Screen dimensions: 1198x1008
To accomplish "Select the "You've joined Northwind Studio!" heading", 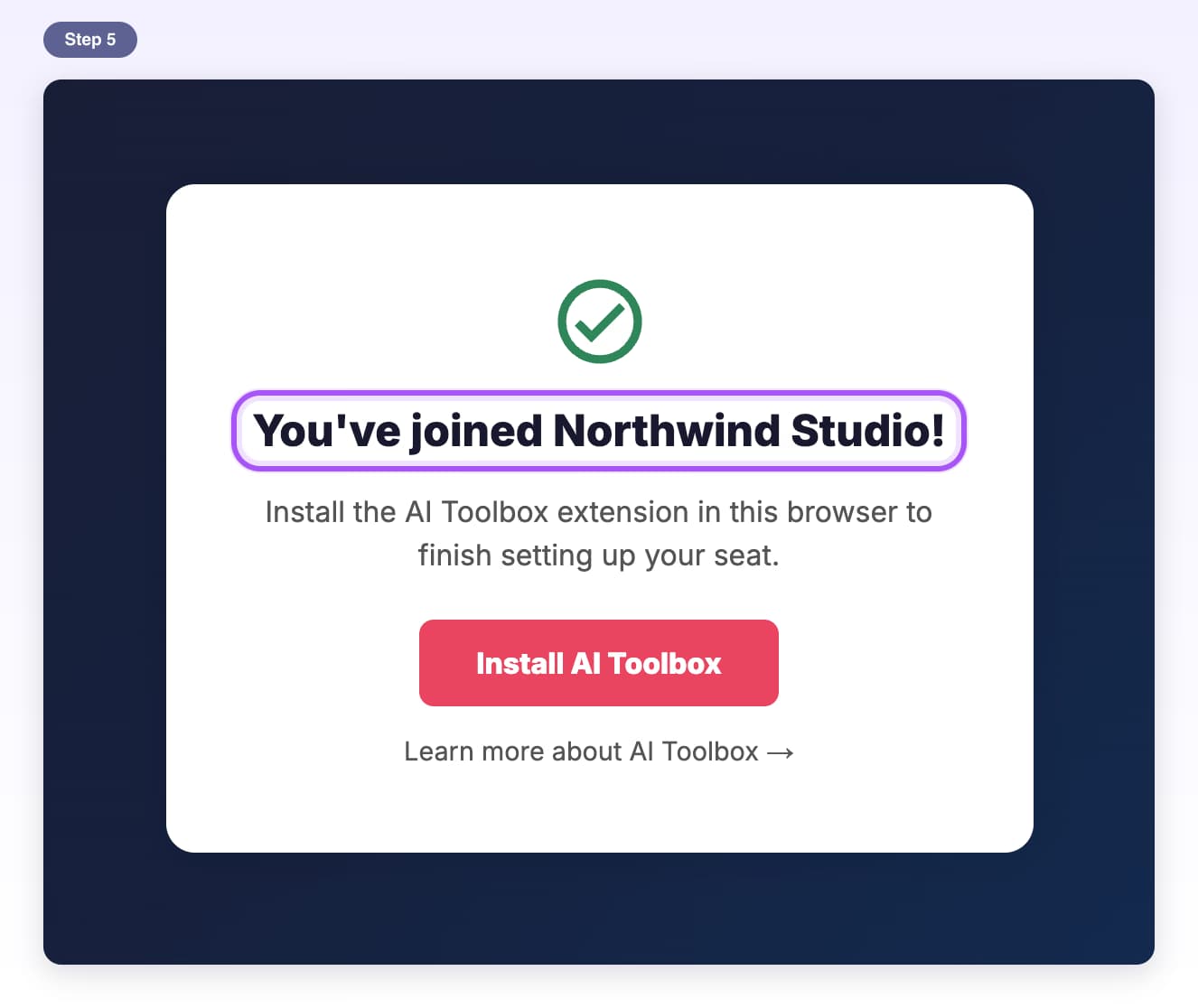I will click(x=599, y=431).
